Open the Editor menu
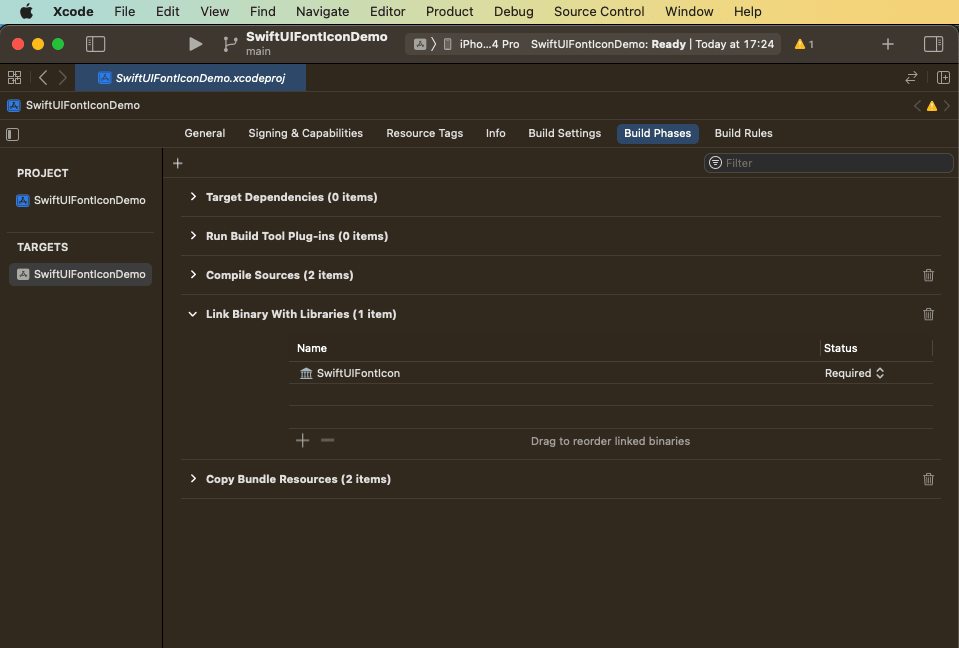The height and width of the screenshot is (648, 959). [388, 12]
